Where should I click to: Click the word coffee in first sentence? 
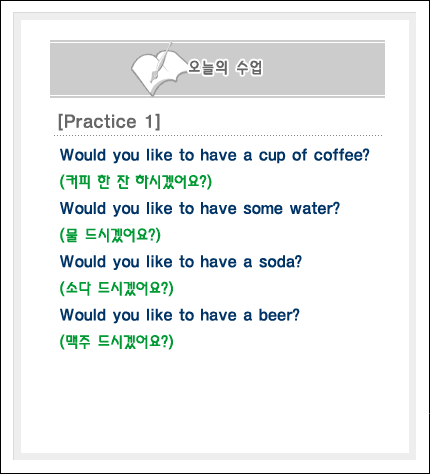pyautogui.click(x=342, y=155)
